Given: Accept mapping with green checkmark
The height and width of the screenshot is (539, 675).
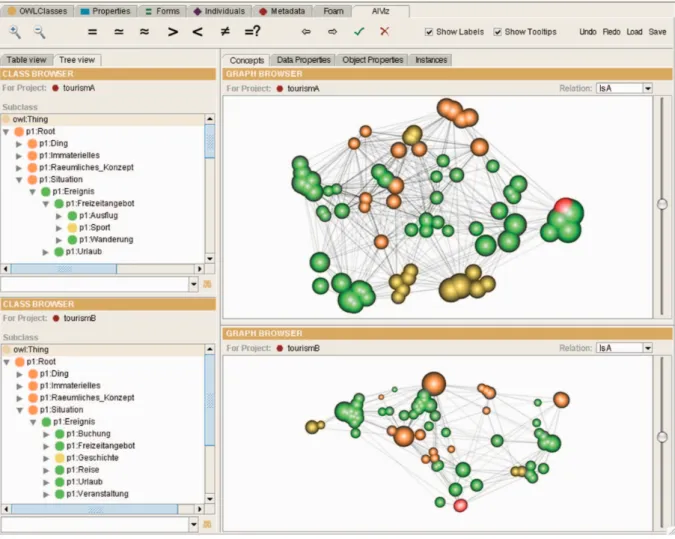Looking at the screenshot, I should click(359, 31).
